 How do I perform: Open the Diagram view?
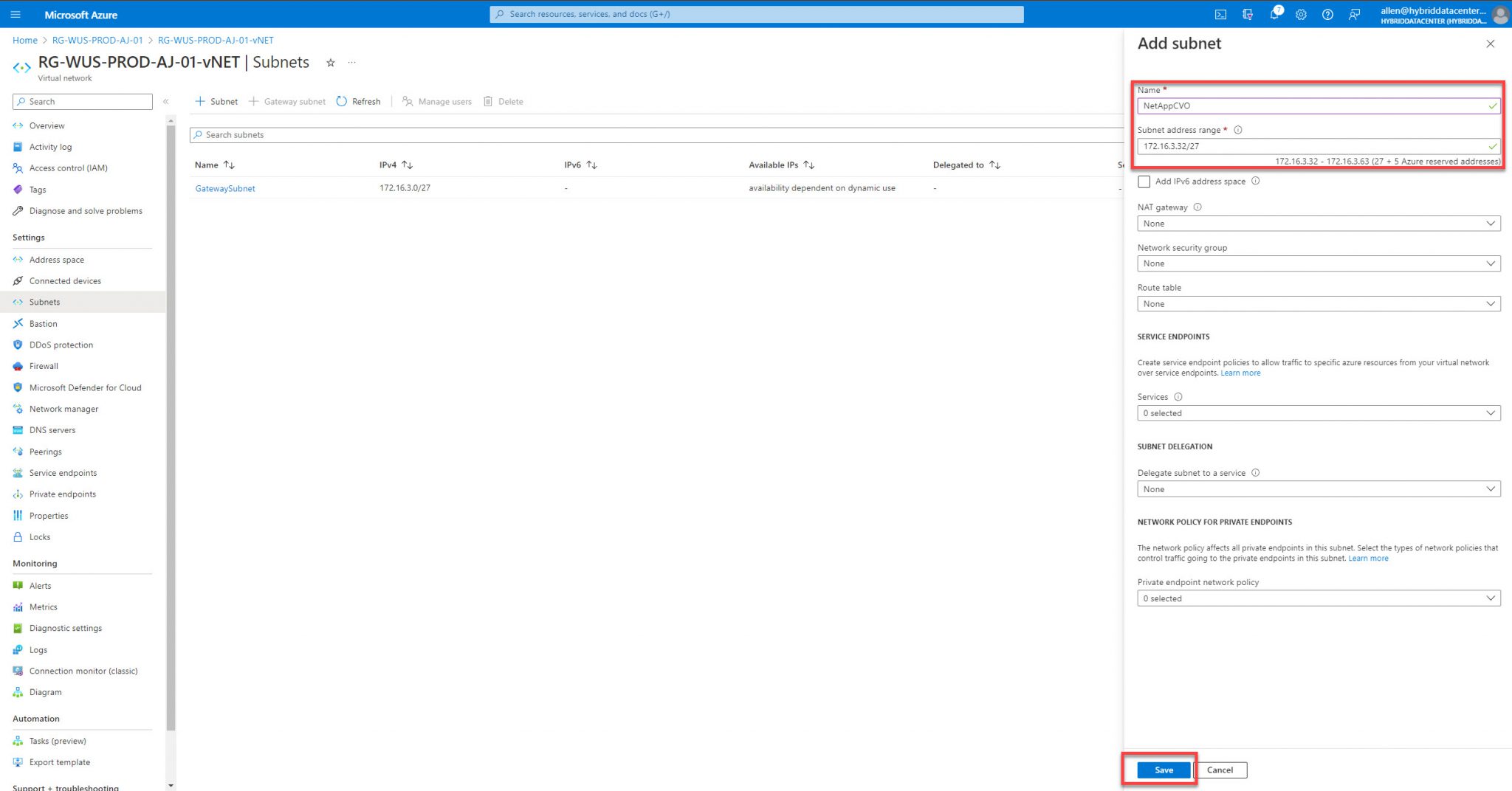46,691
